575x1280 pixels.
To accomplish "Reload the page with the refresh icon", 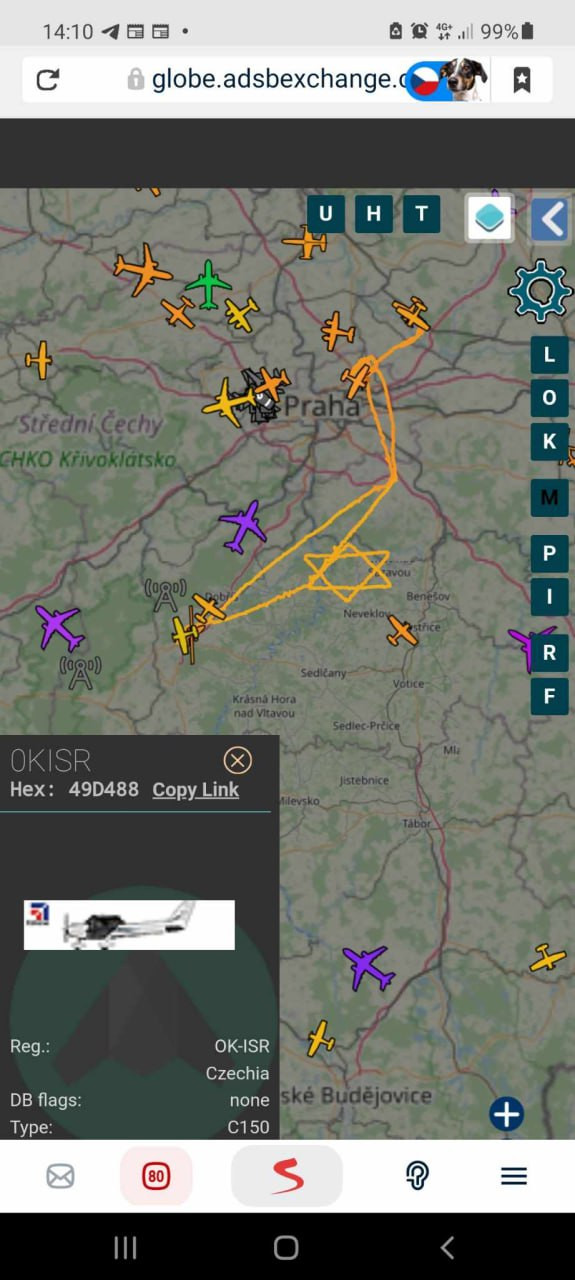I will coord(47,80).
